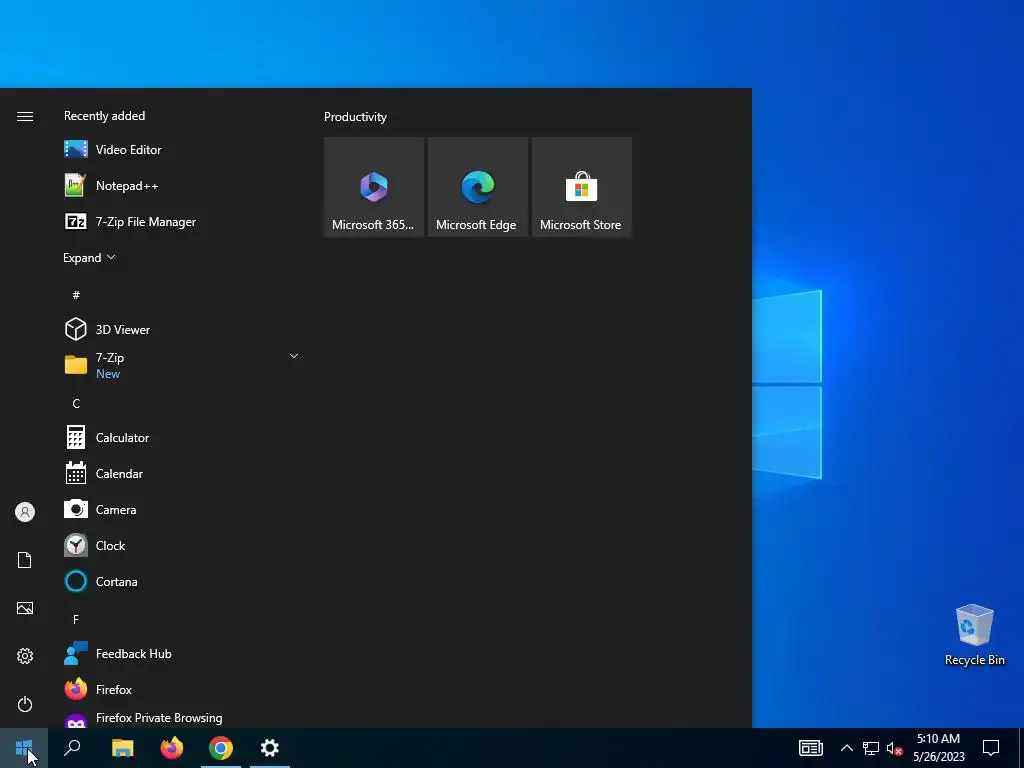Click the Power button icon

point(25,704)
